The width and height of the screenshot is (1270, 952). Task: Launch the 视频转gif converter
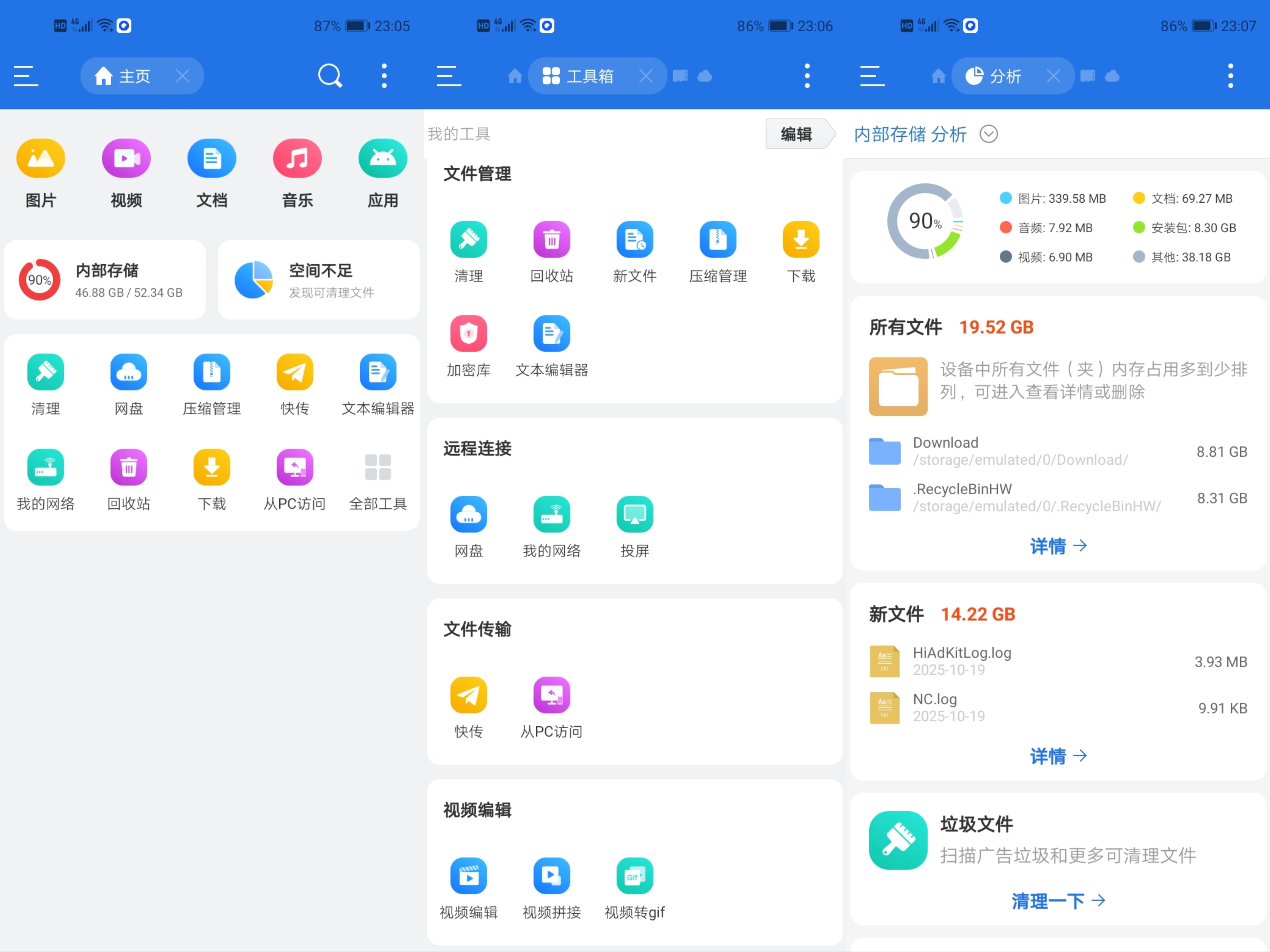click(634, 876)
